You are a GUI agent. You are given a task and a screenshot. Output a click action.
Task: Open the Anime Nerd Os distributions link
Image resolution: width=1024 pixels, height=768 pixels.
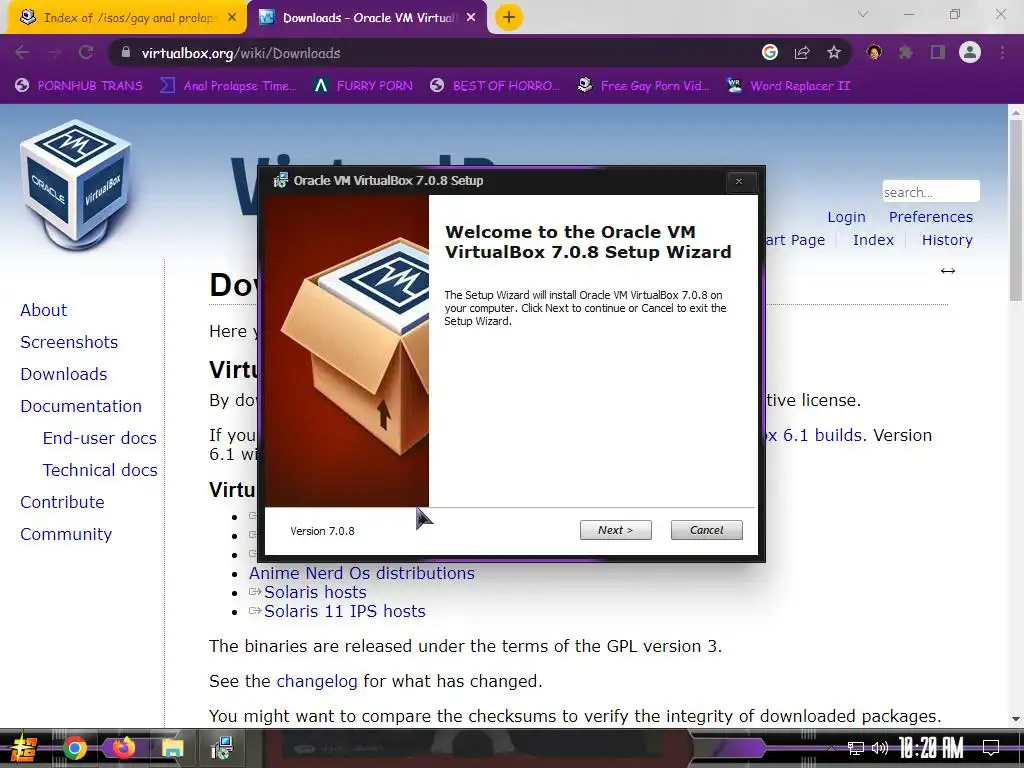(x=362, y=573)
